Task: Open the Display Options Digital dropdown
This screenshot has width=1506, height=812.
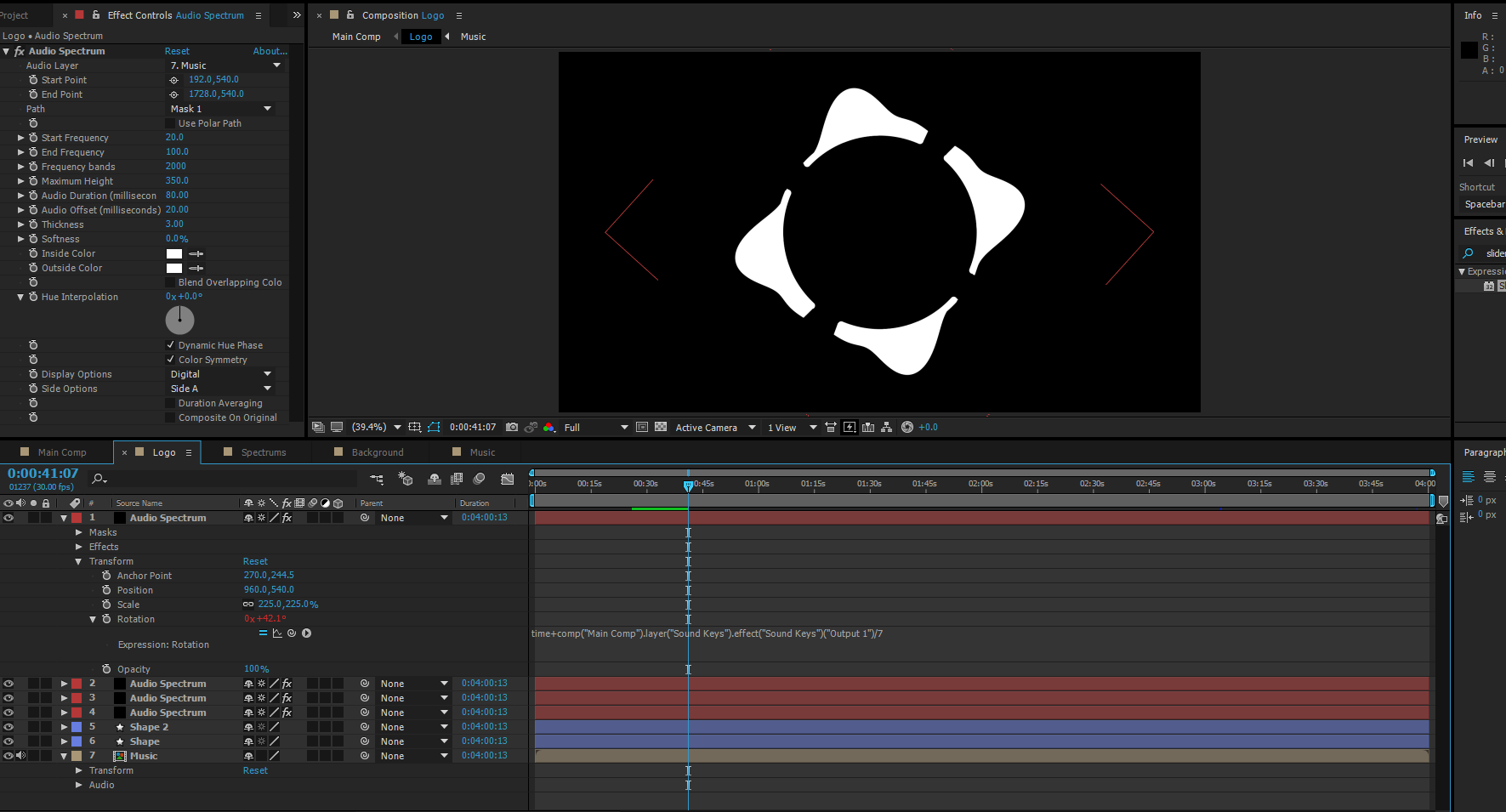Action: coord(220,374)
